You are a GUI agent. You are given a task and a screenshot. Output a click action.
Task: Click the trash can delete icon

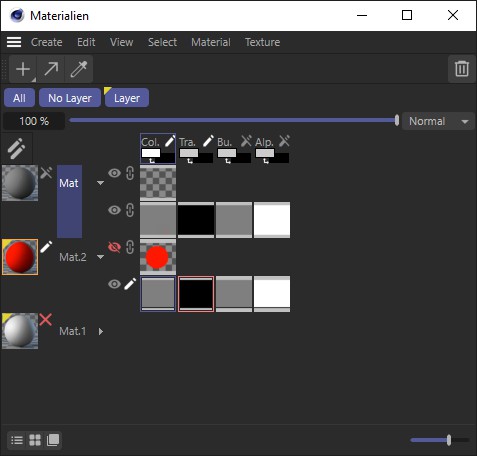pos(462,69)
